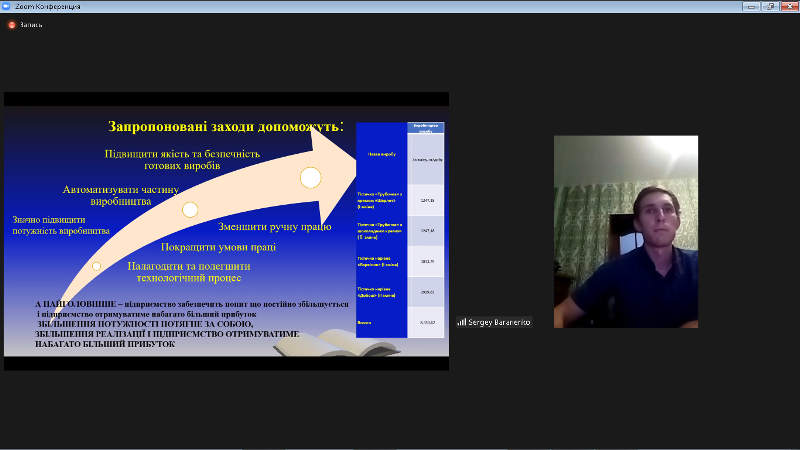Click the 'Zoom Конференция' window title
This screenshot has width=800, height=450.
click(47, 7)
